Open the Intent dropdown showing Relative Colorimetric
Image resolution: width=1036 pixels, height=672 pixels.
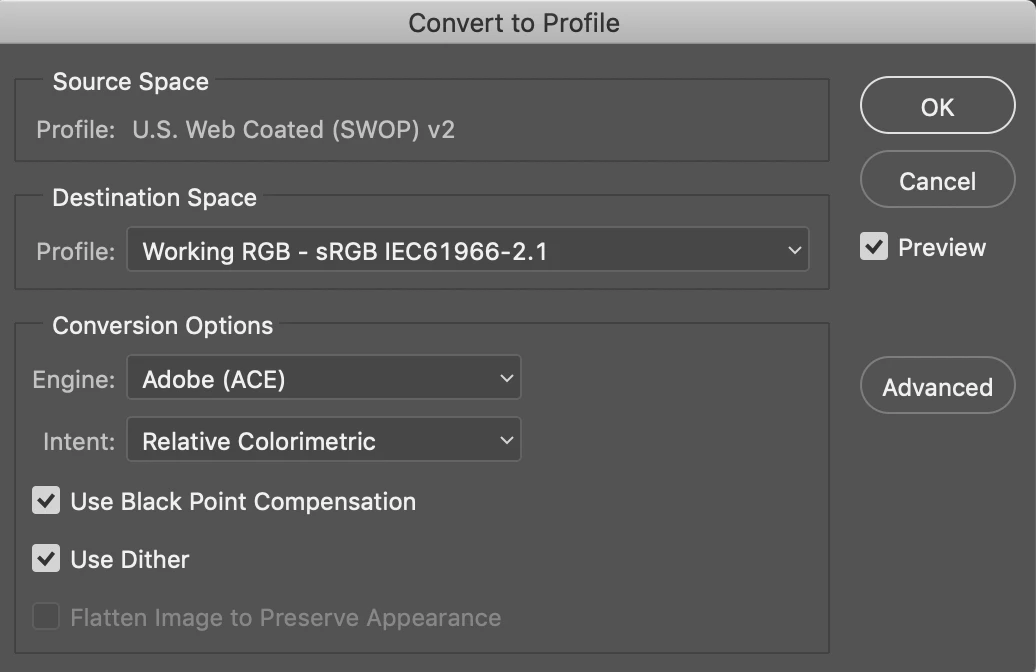point(323,440)
